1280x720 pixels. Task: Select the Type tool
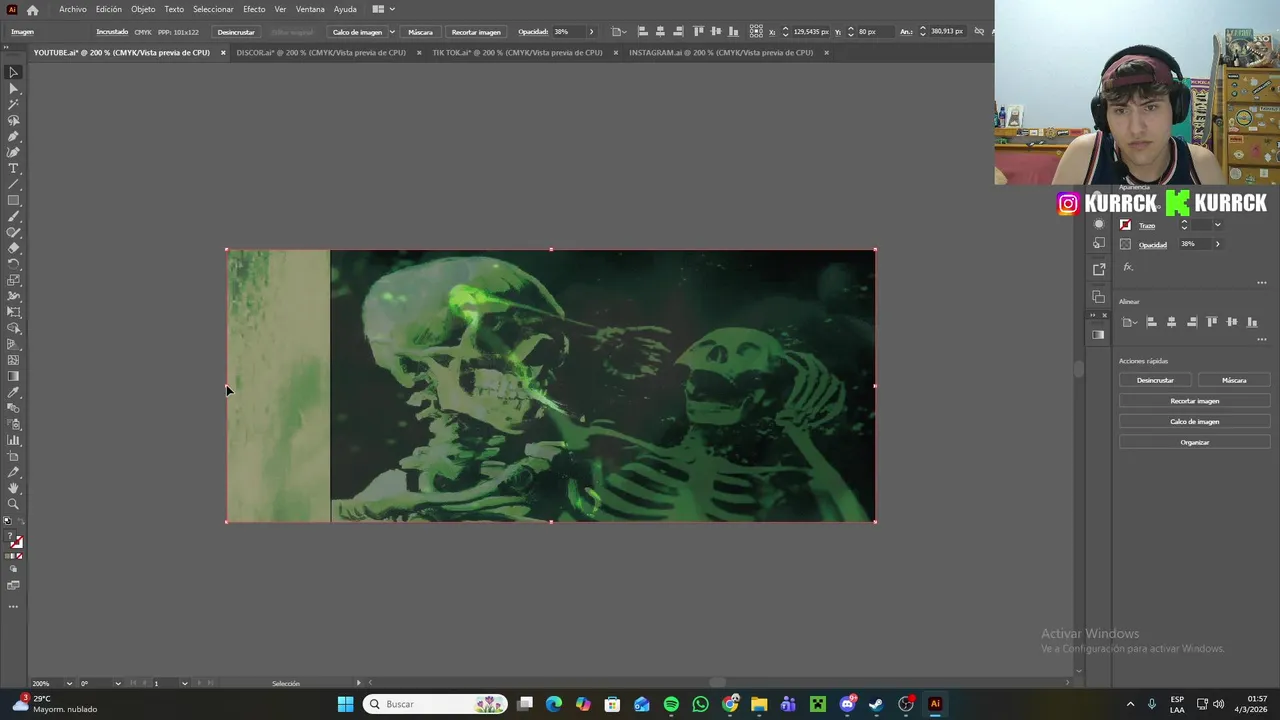click(13, 168)
